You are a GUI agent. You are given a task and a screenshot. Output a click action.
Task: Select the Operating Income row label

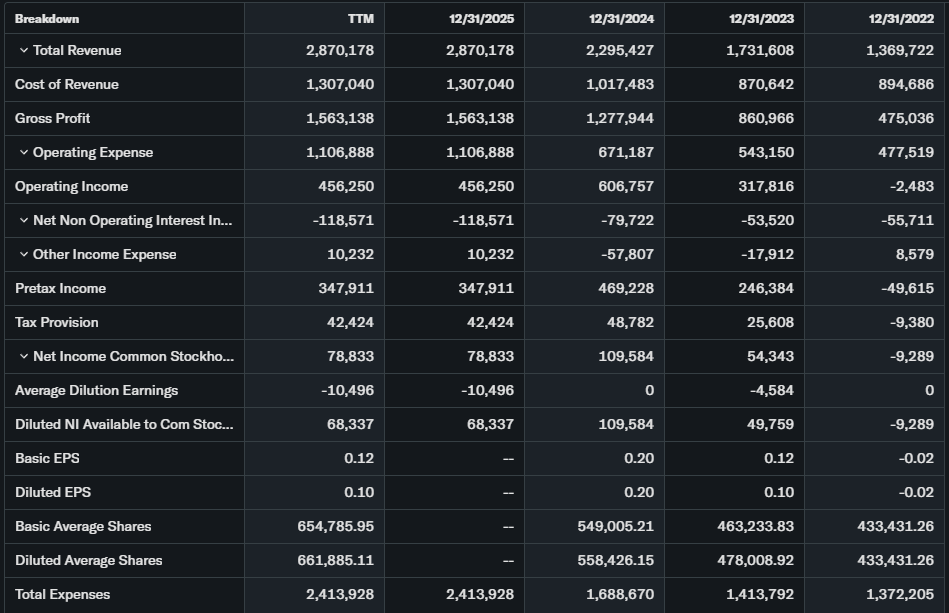[x=72, y=187]
